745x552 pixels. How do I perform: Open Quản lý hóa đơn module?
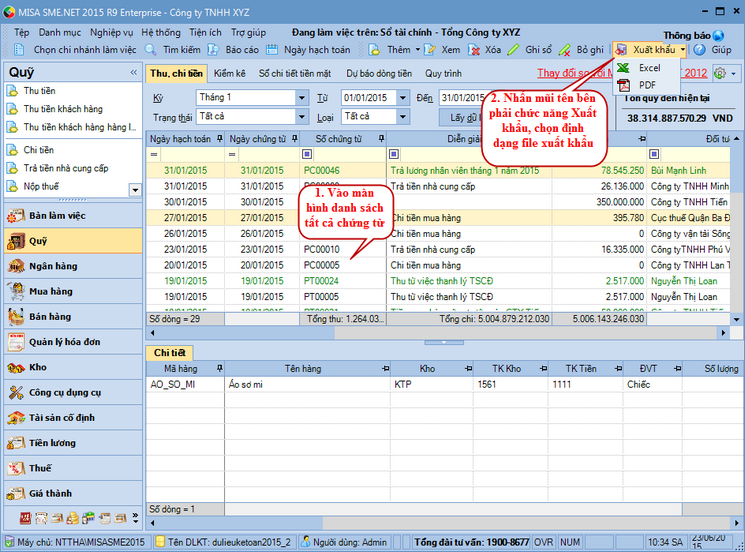pos(73,342)
